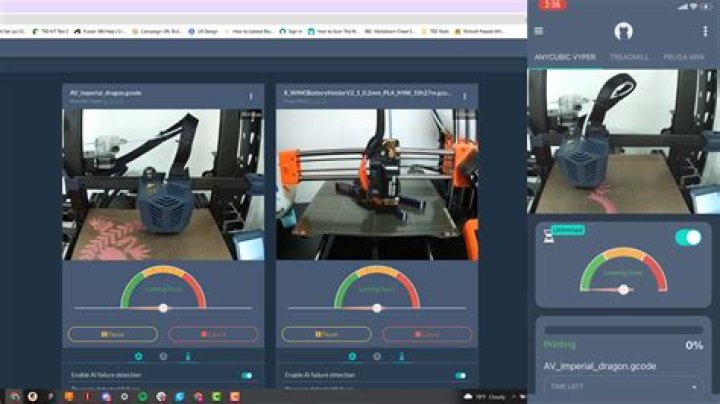The image size is (720, 404).
Task: Select gear settings icon under right printer card
Action: [x=351, y=356]
